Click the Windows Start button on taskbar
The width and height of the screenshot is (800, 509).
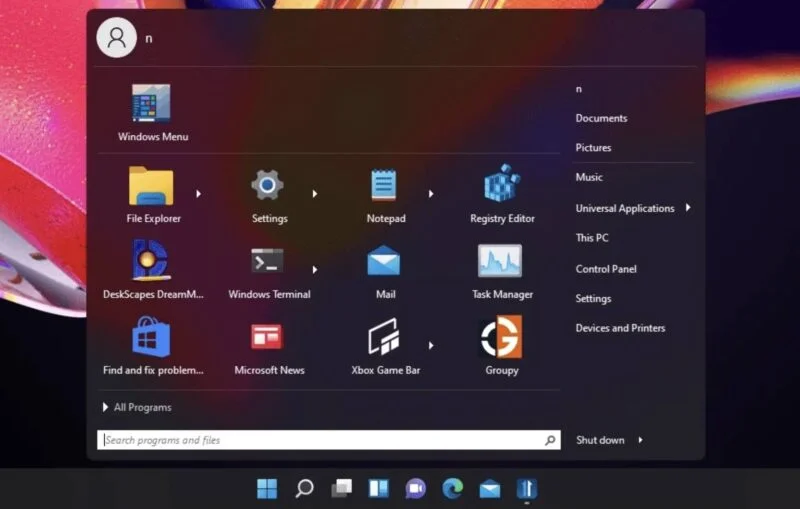tap(267, 489)
